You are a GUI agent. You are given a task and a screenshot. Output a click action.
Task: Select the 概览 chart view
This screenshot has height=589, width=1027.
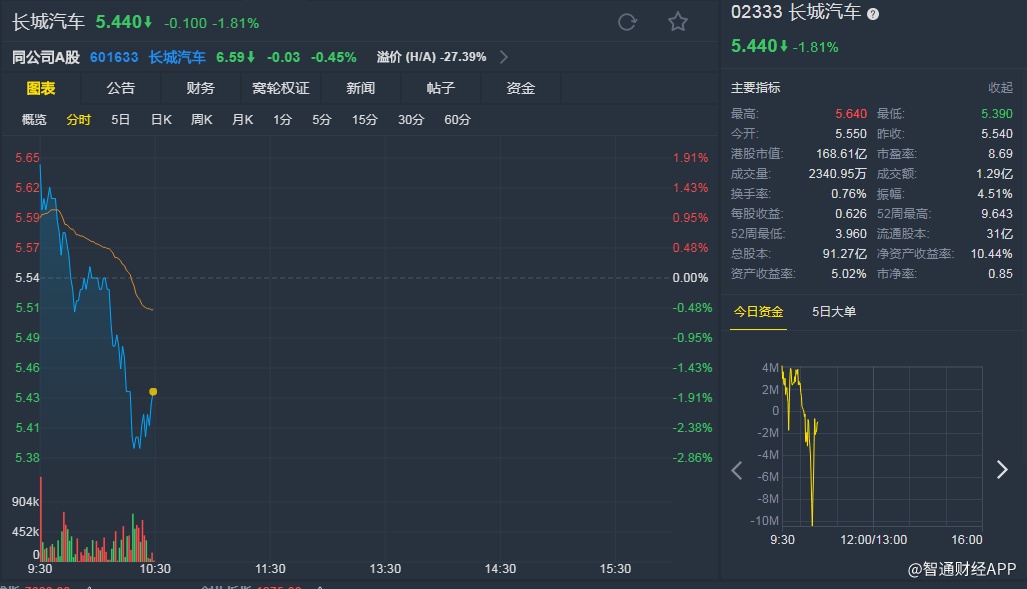(x=34, y=120)
